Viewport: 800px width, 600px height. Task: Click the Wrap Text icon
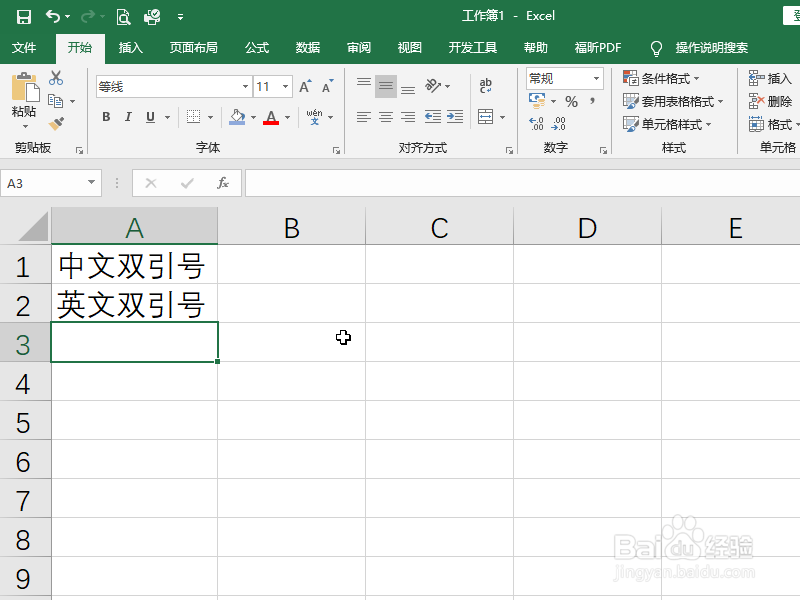tap(485, 86)
